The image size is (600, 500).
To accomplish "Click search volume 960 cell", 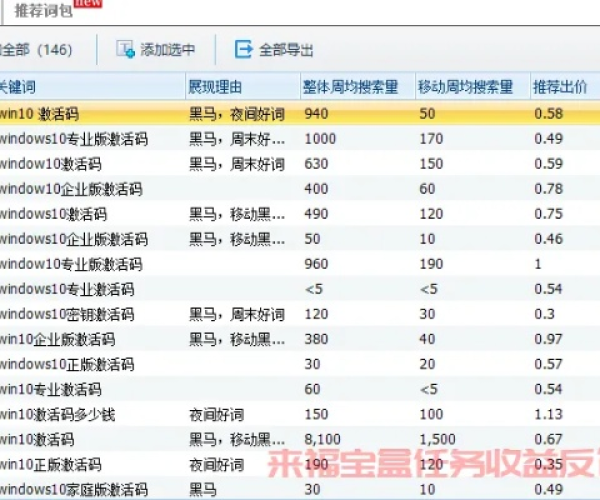I will point(316,264).
